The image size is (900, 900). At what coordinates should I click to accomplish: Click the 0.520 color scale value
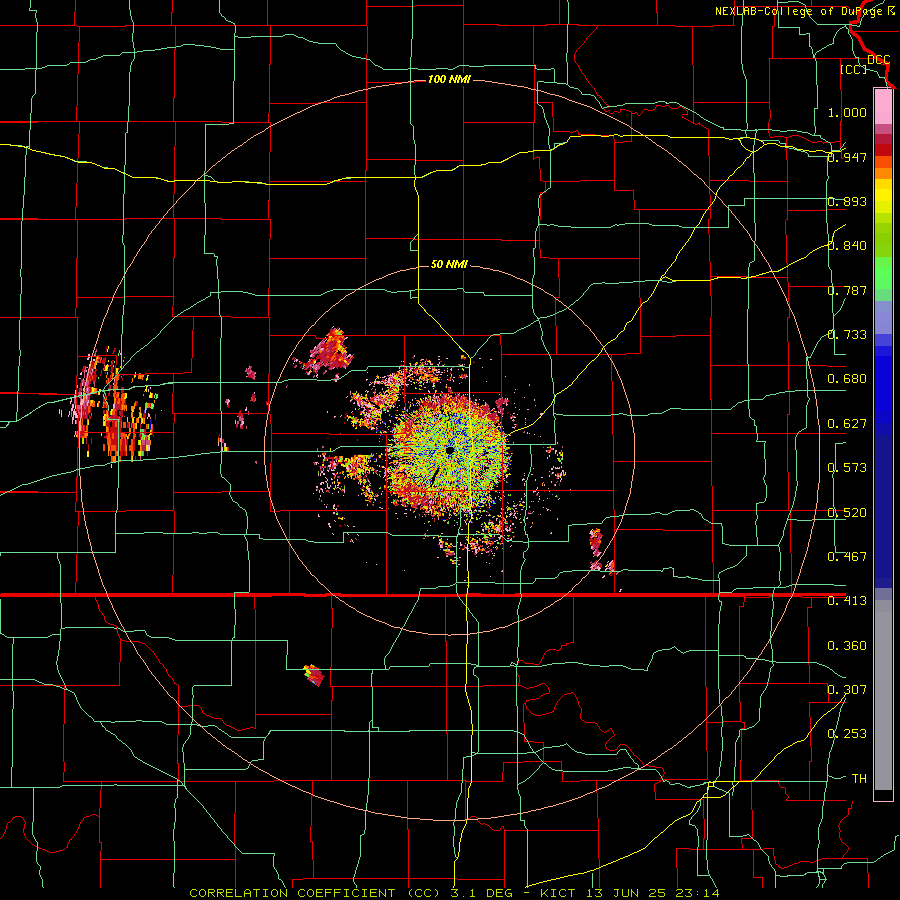tap(847, 513)
